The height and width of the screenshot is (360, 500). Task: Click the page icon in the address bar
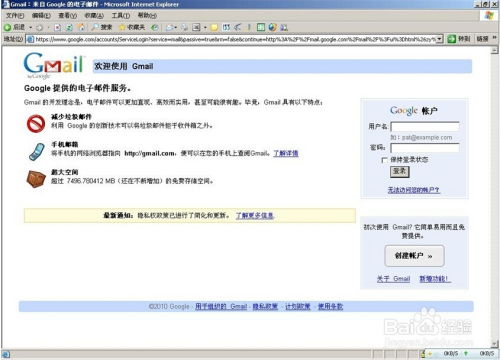(30, 39)
